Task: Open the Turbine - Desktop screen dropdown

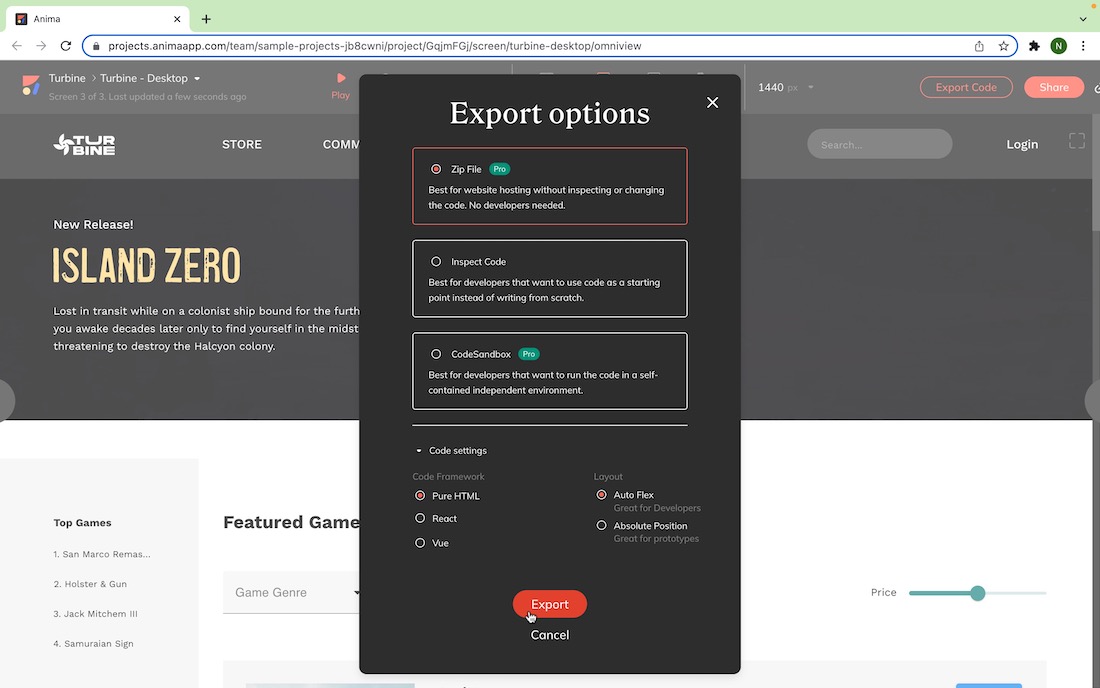Action: coord(197,79)
